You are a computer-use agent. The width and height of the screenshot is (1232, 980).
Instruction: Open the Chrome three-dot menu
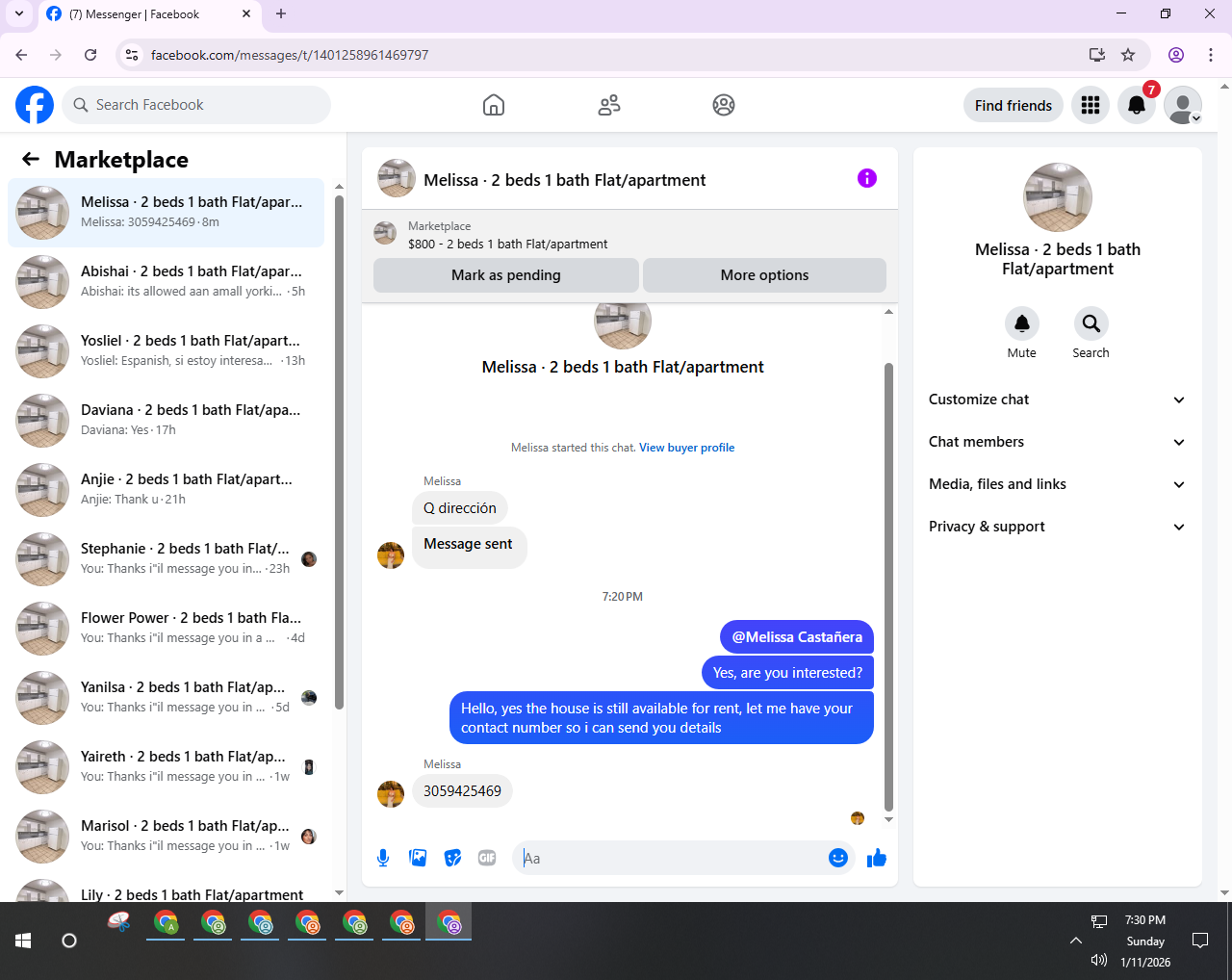1211,55
